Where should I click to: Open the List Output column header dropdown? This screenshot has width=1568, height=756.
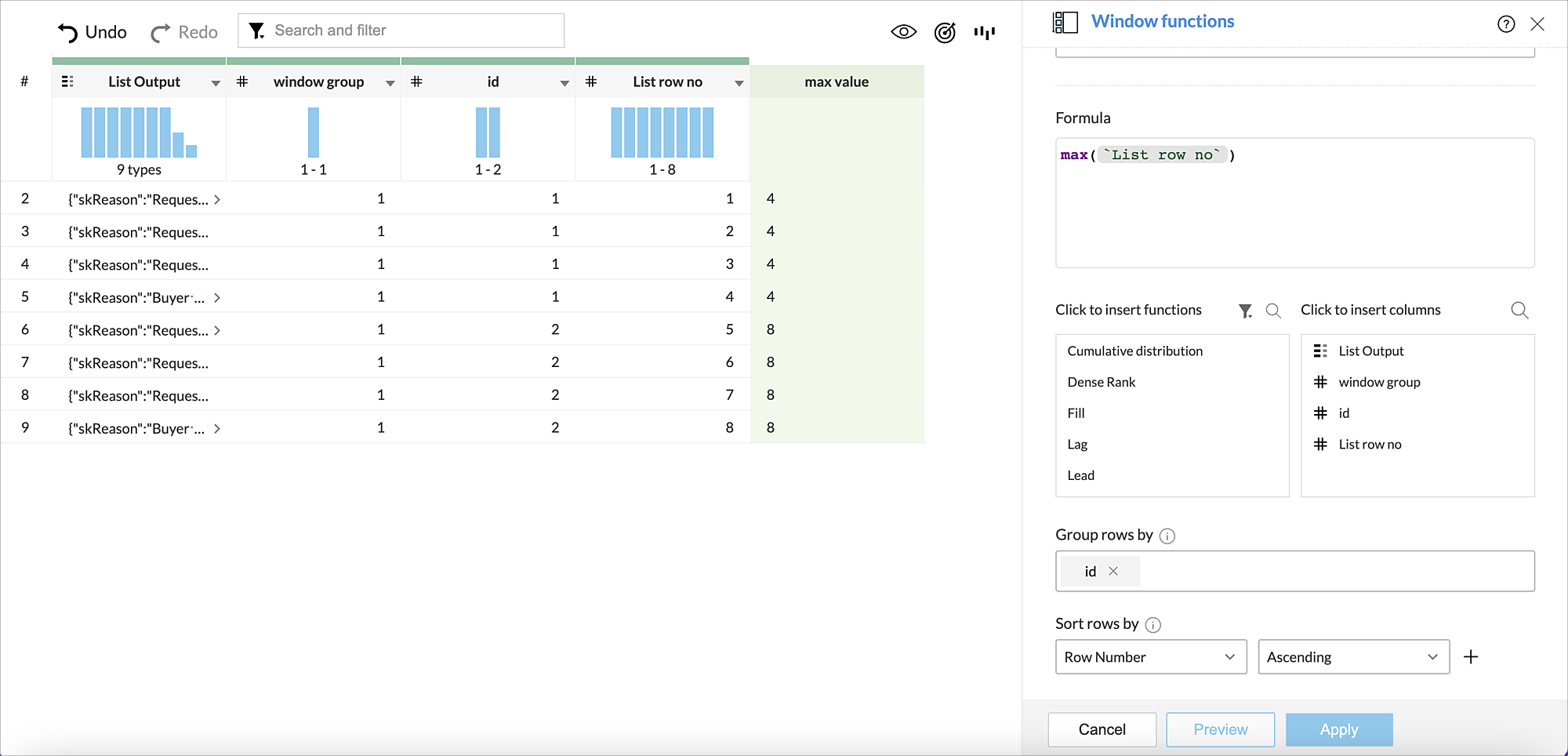(x=215, y=82)
